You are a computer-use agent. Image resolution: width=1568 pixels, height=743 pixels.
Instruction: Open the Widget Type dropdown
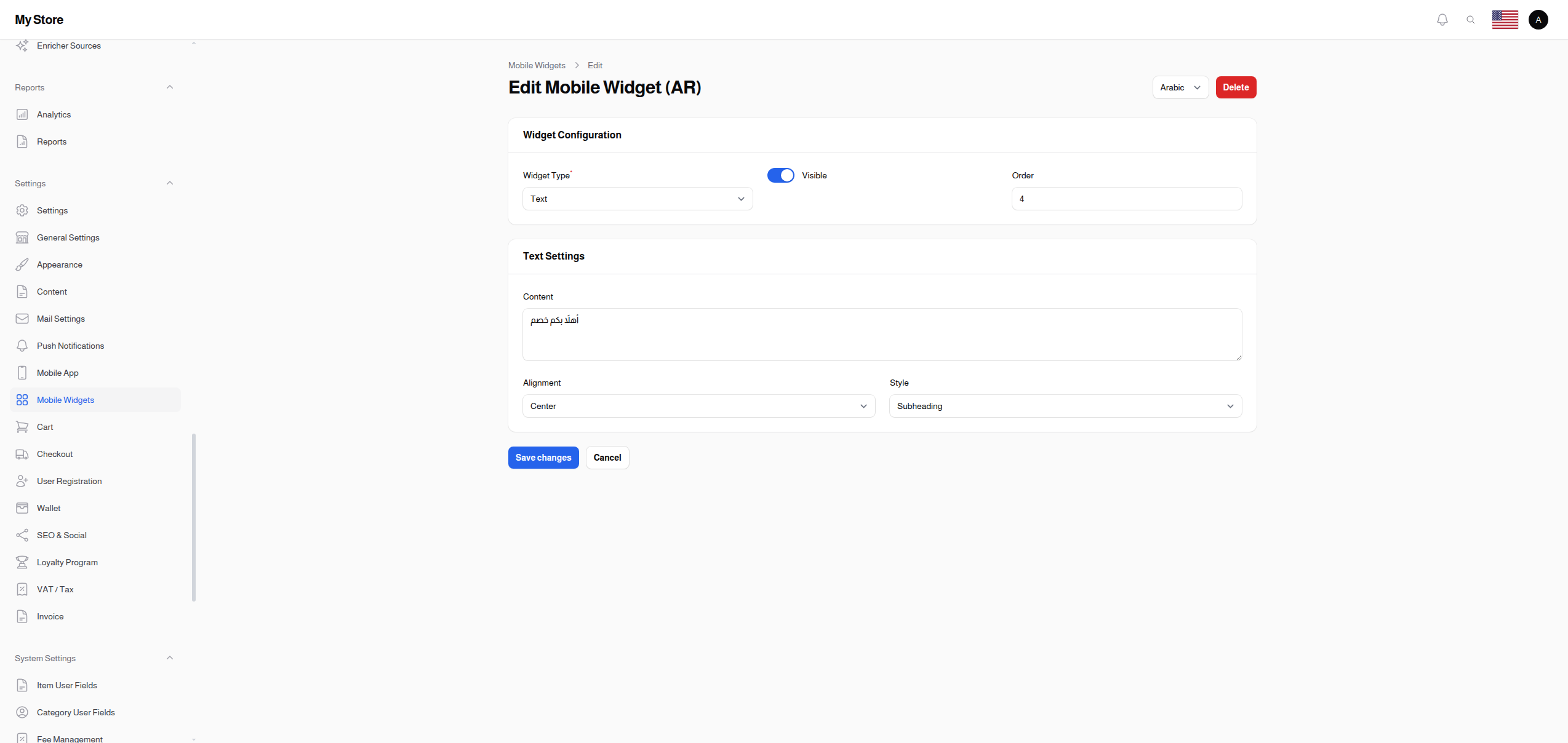click(x=637, y=199)
